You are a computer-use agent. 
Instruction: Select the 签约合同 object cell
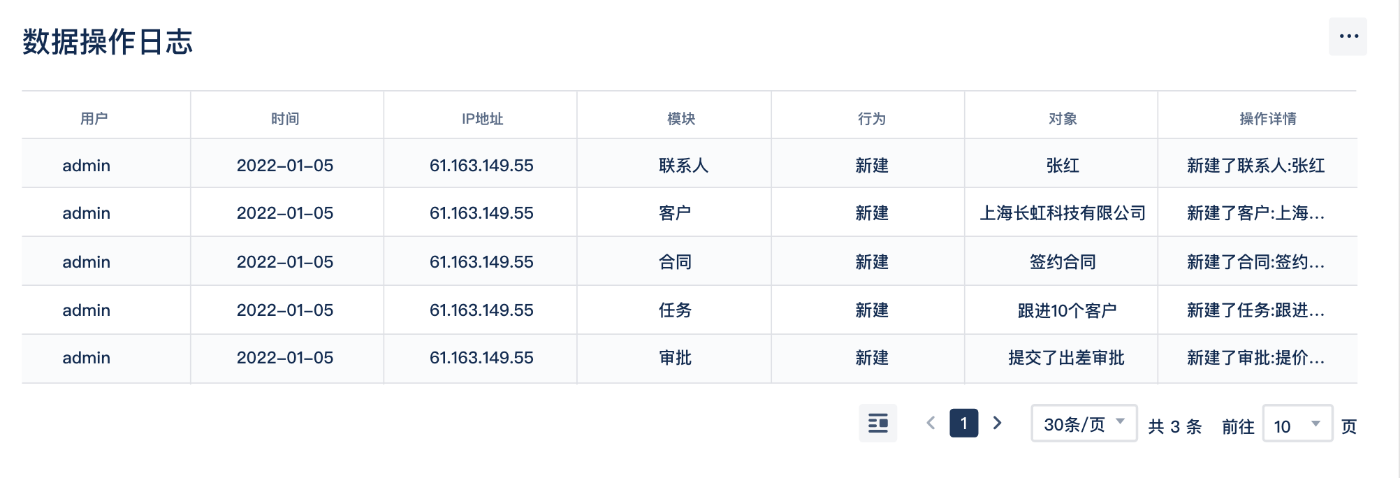(1062, 262)
